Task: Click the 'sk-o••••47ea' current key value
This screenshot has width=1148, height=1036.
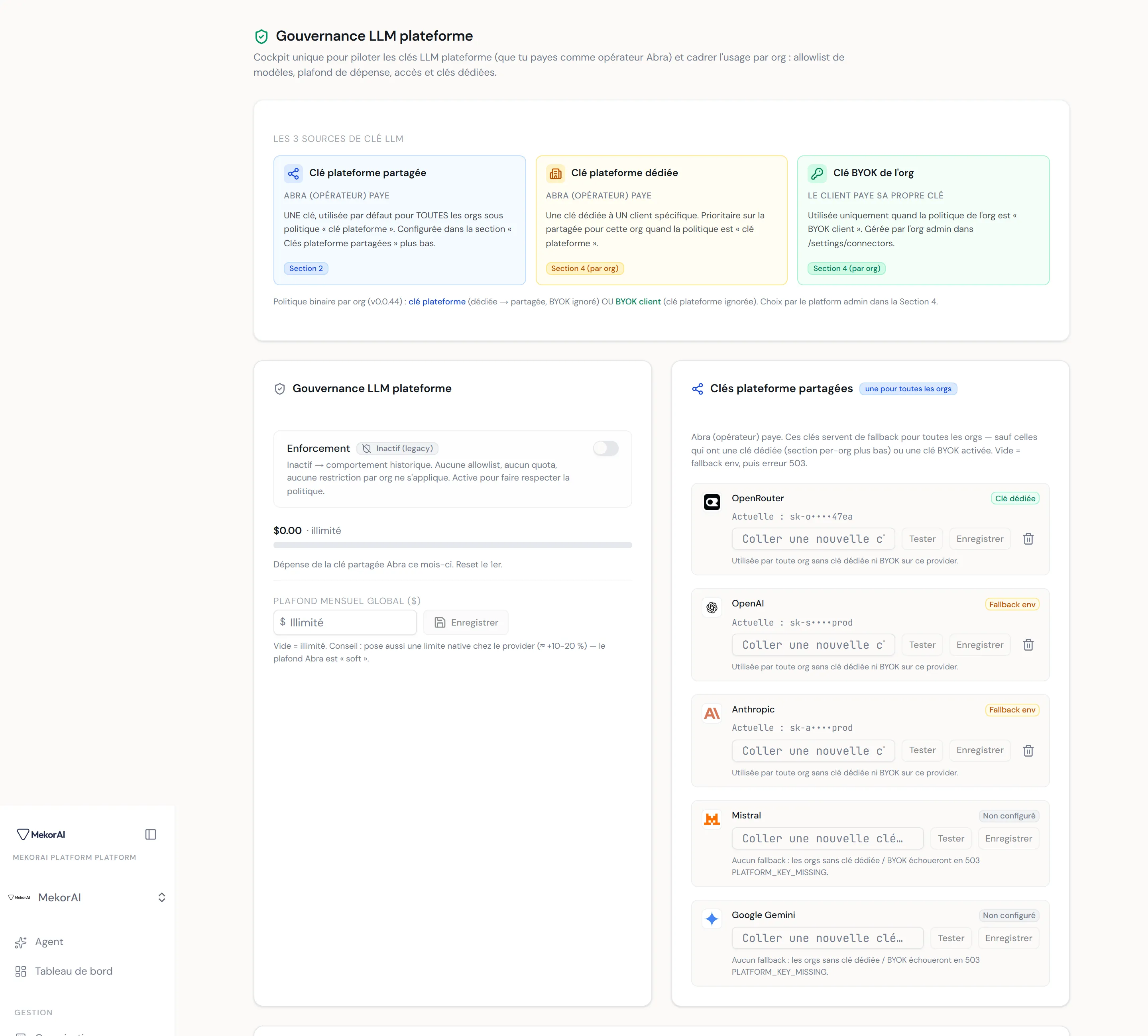Action: pyautogui.click(x=821, y=517)
